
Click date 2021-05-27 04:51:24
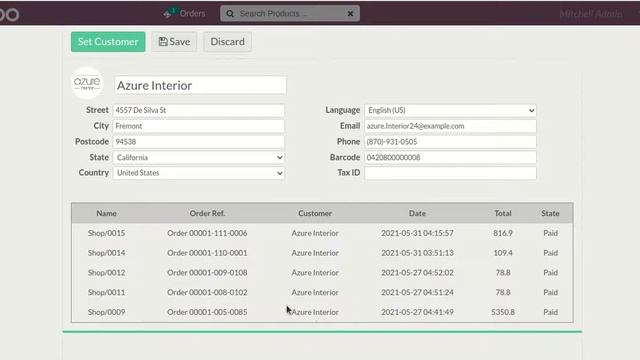coord(417,292)
